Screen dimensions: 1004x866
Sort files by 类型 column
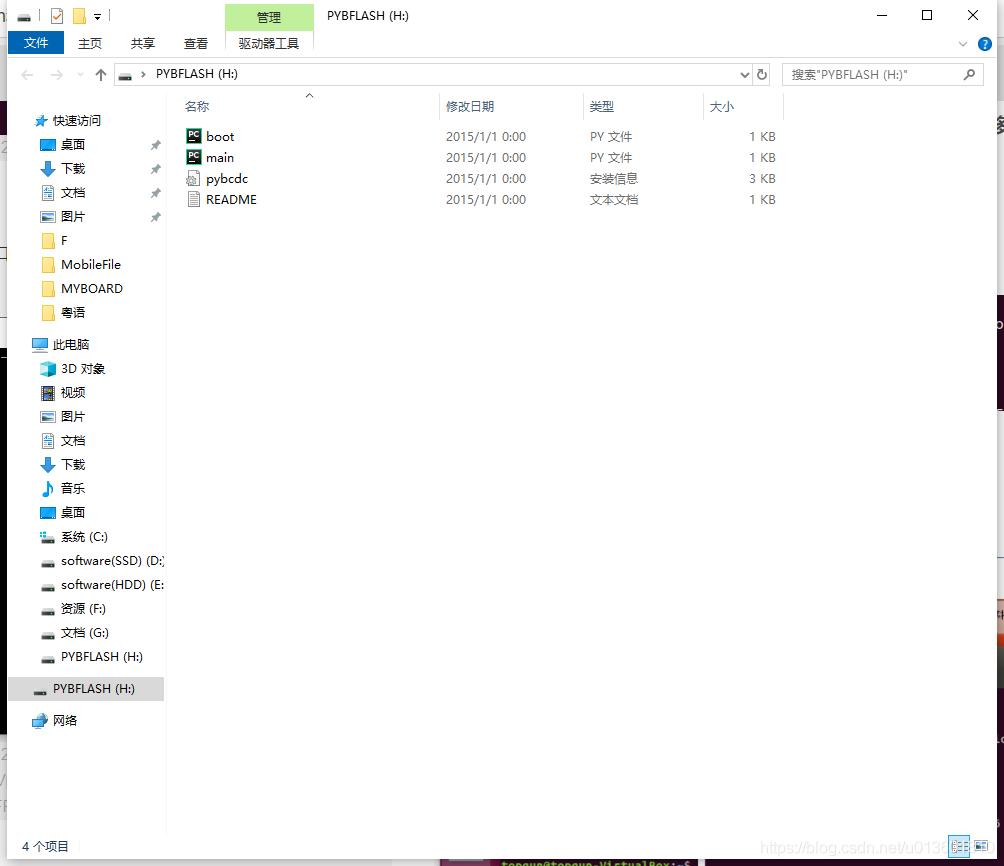[602, 106]
